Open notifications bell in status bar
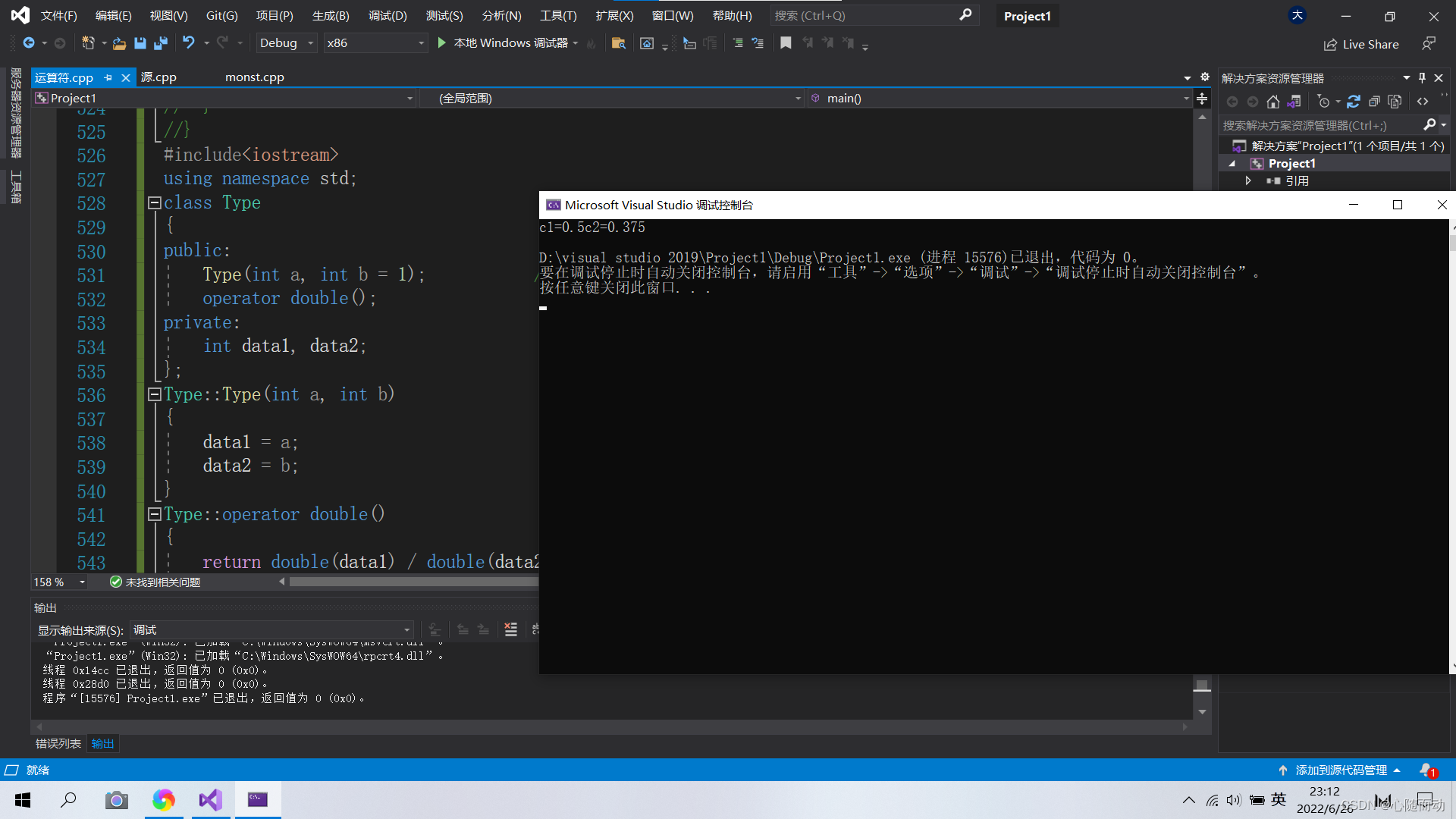This screenshot has height=819, width=1456. pos(1427,770)
